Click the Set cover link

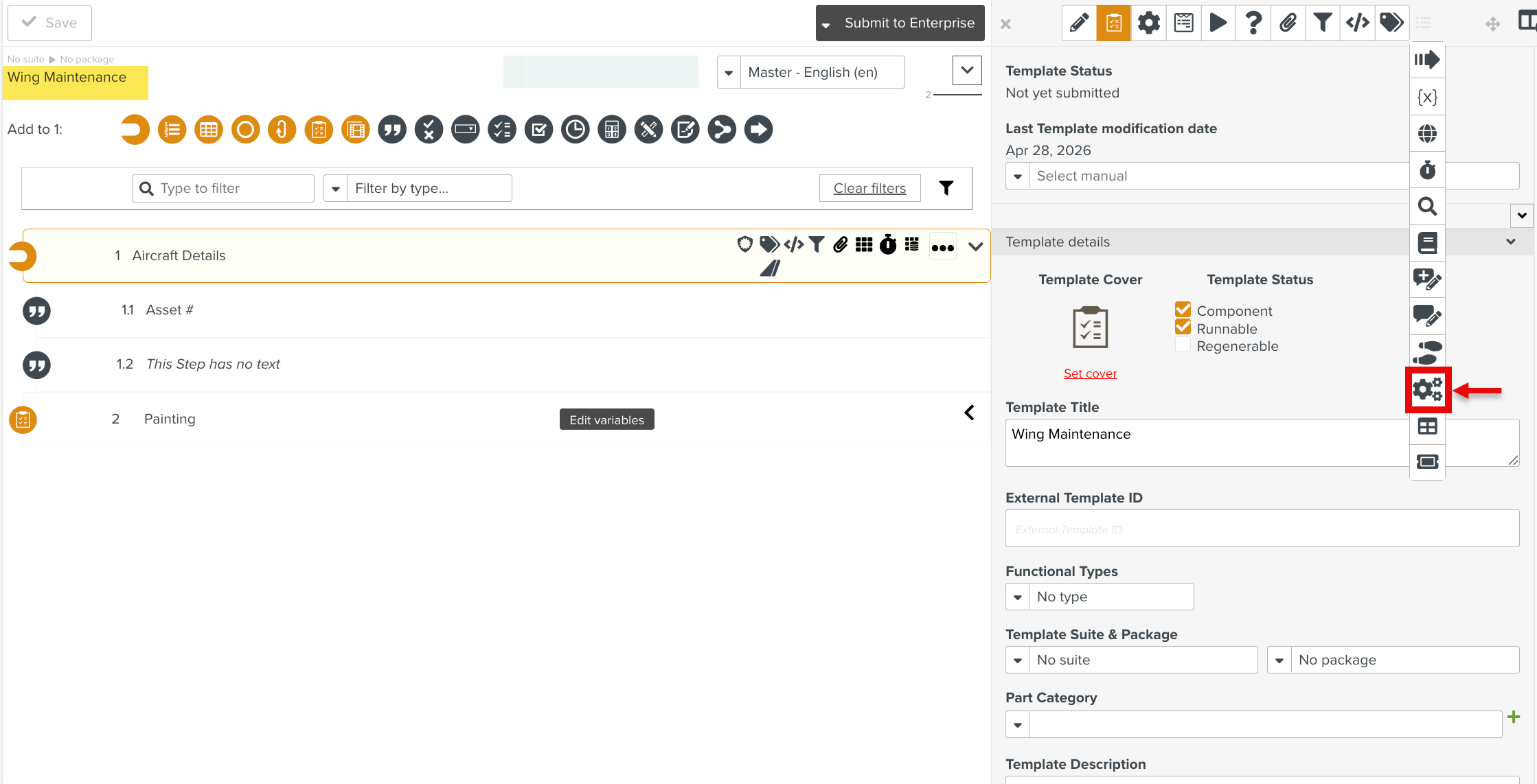1090,373
